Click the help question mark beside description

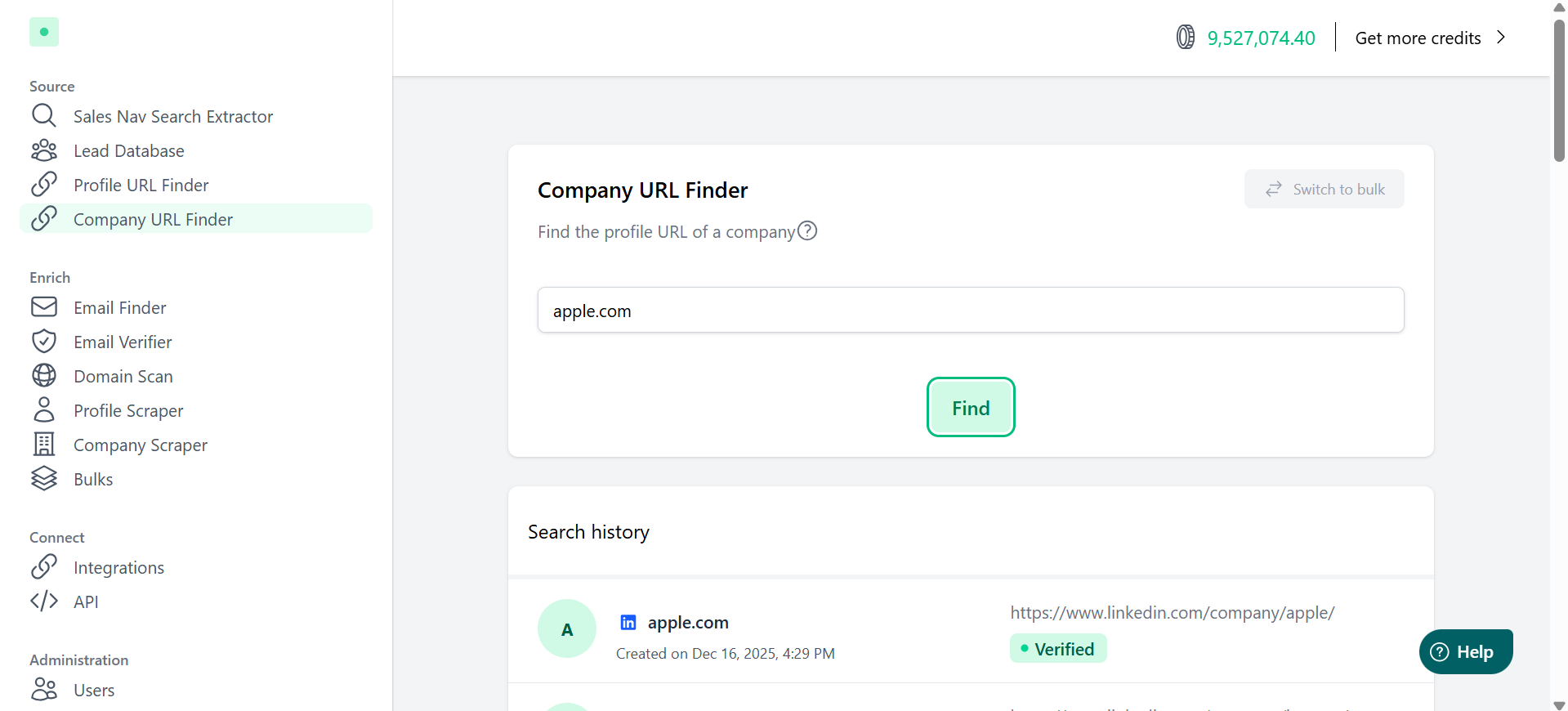[807, 231]
